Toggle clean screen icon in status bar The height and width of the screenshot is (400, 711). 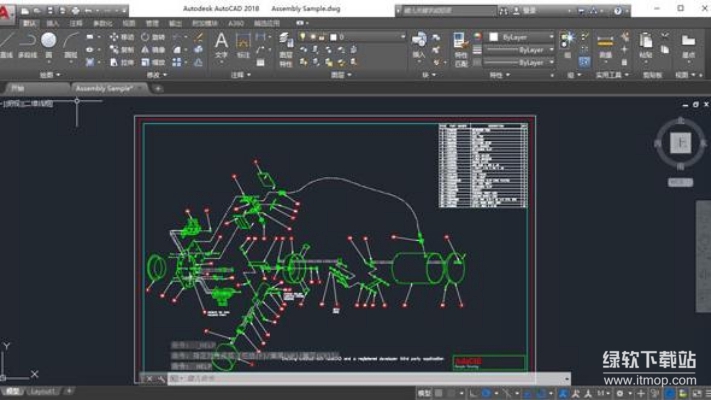point(696,393)
